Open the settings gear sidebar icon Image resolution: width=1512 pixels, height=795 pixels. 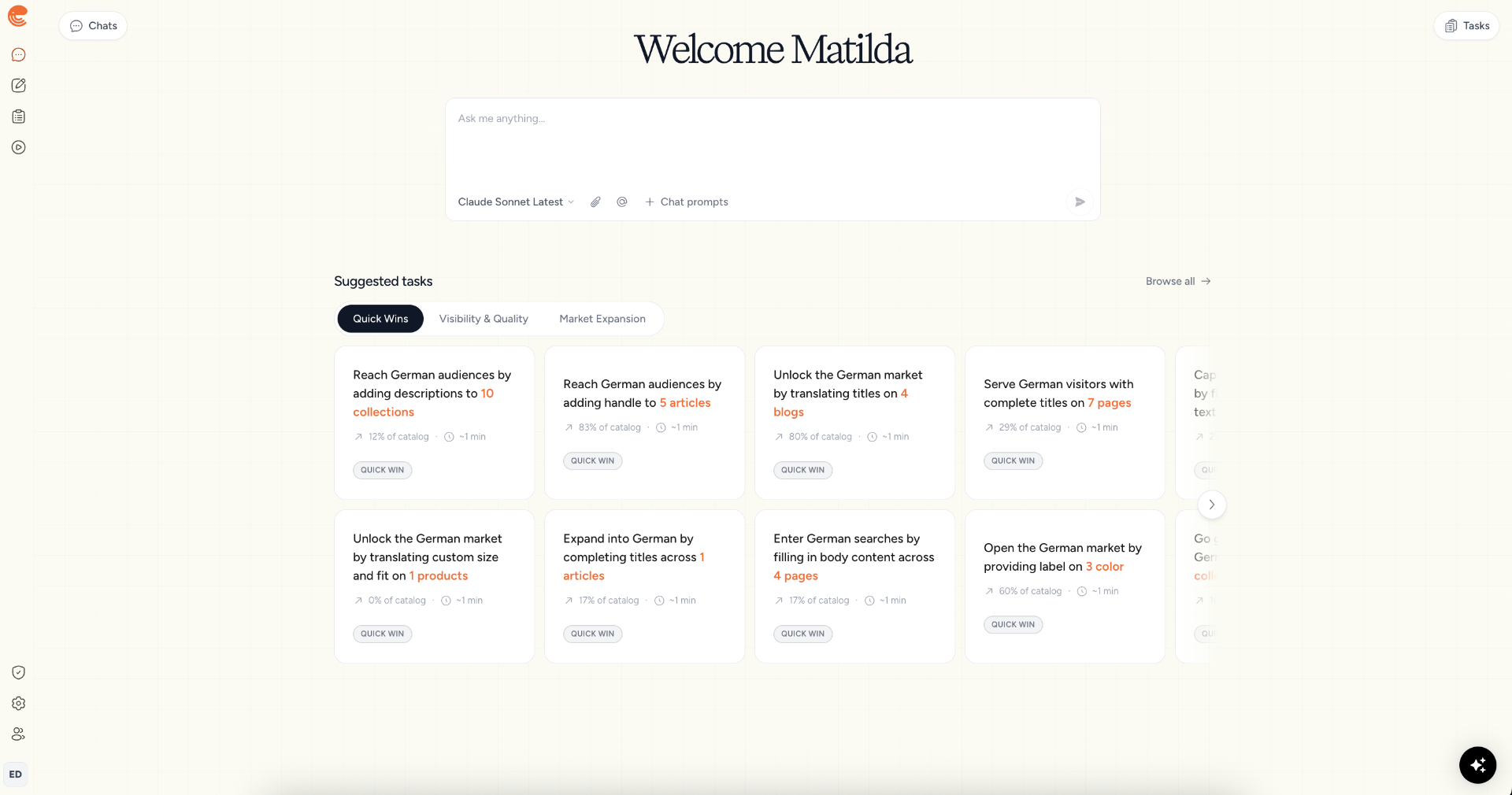pyautogui.click(x=19, y=703)
